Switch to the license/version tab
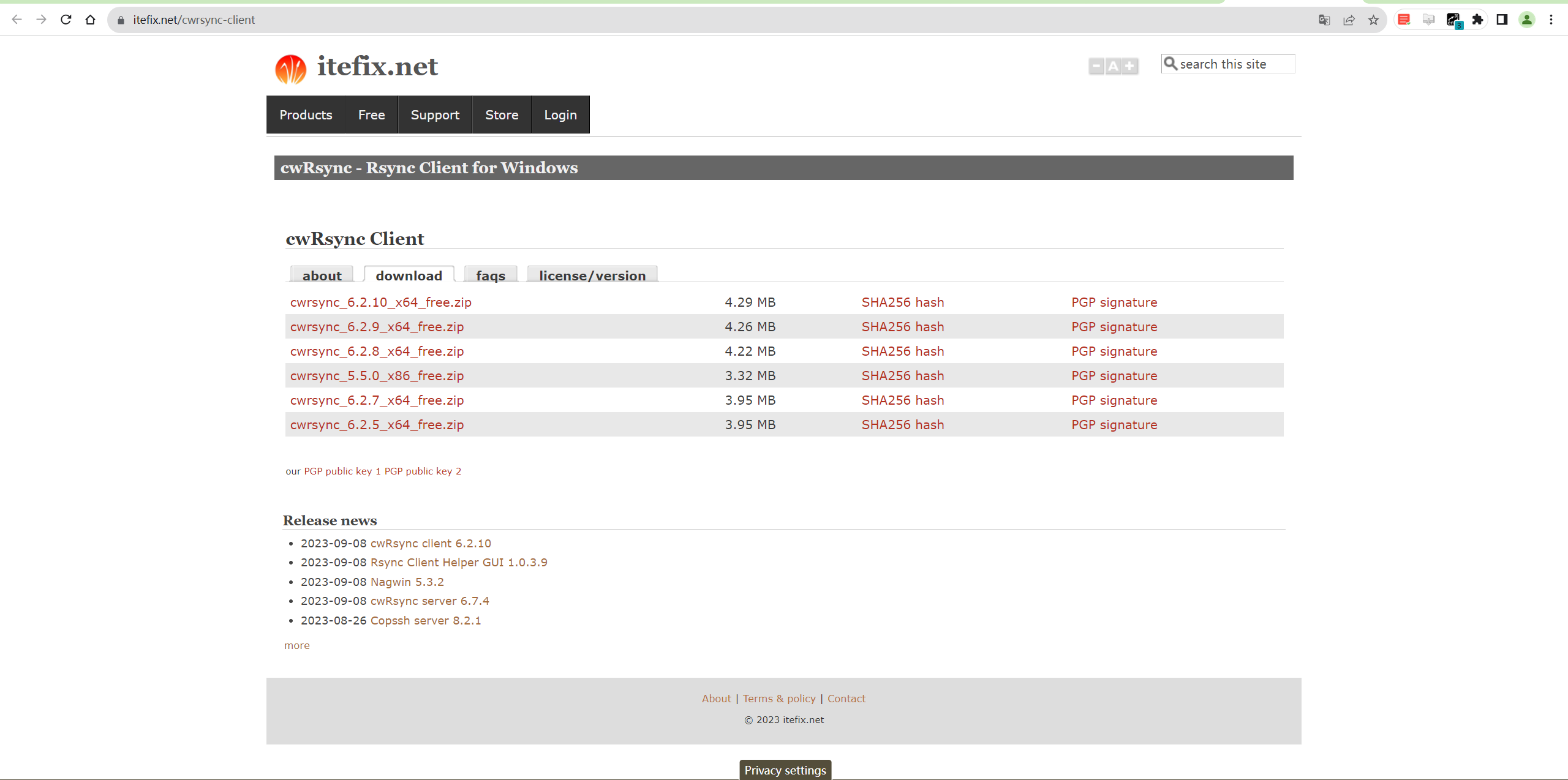This screenshot has width=1568, height=780. click(x=592, y=276)
